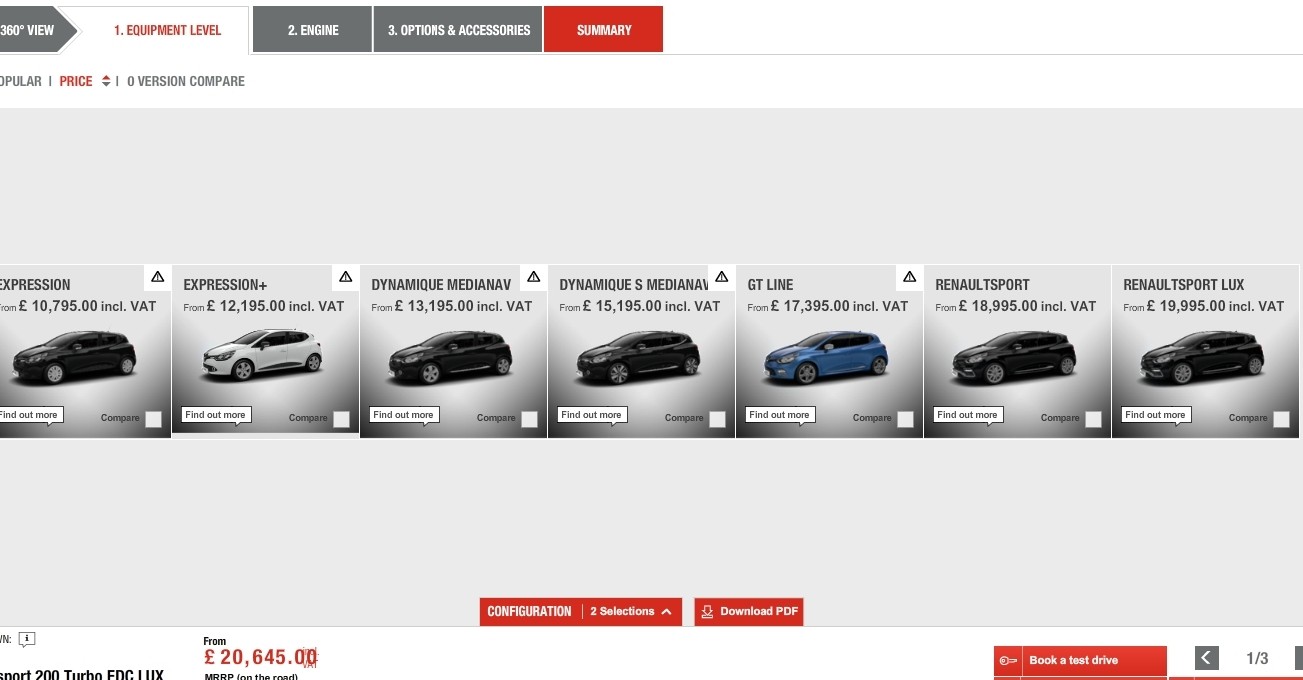Tick Compare checkbox for Dynamique S MediaNav

pos(717,420)
